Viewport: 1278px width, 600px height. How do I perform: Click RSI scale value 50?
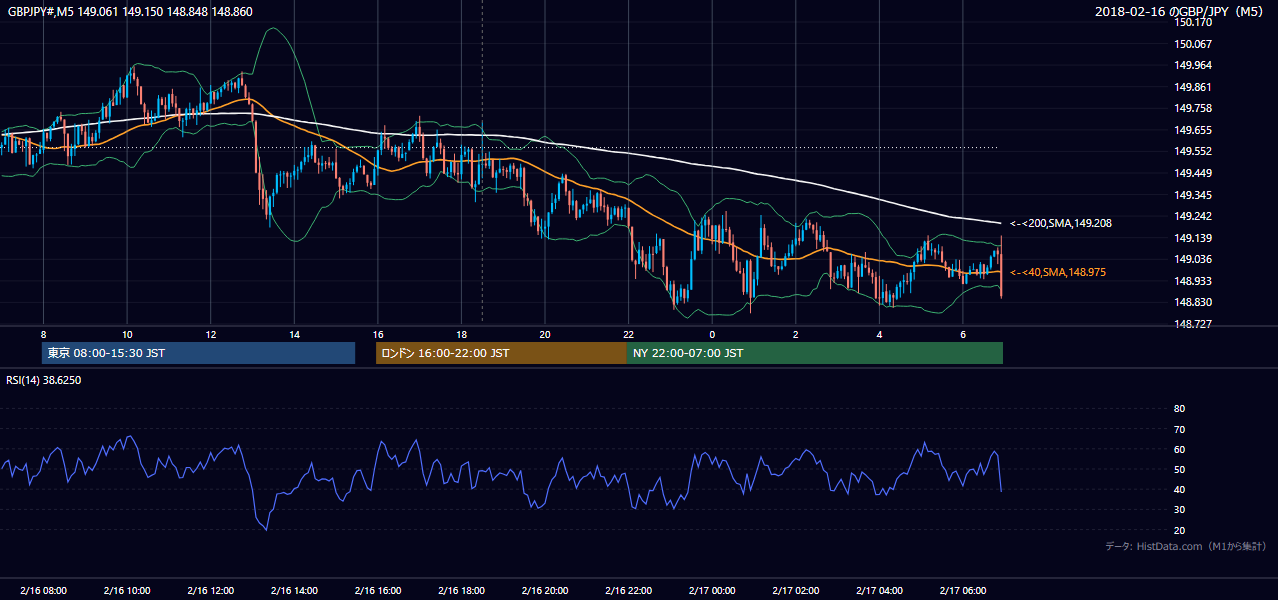click(x=1179, y=469)
